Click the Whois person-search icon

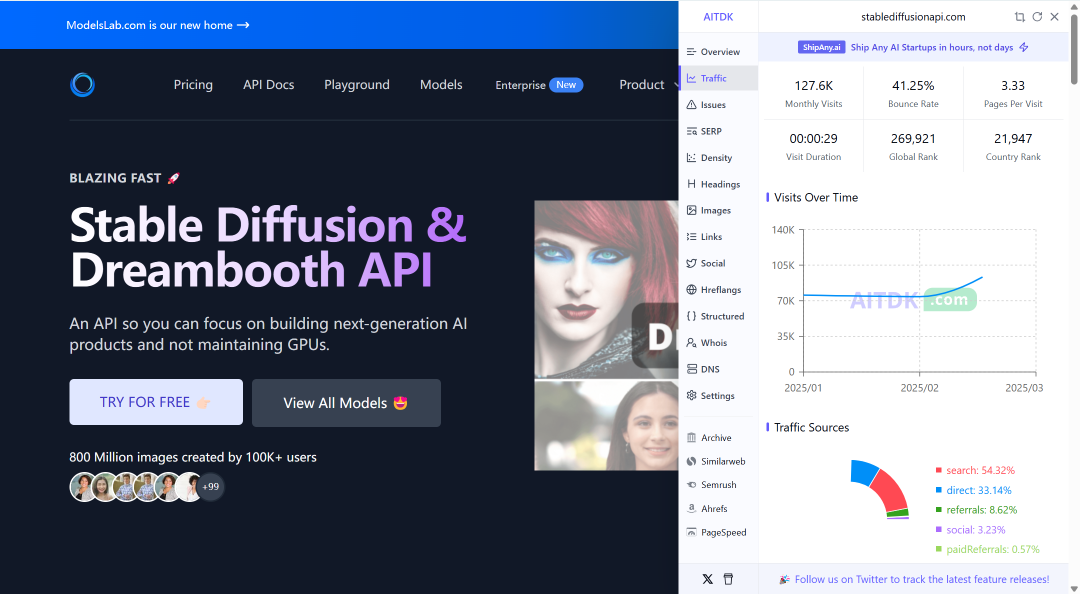[692, 342]
